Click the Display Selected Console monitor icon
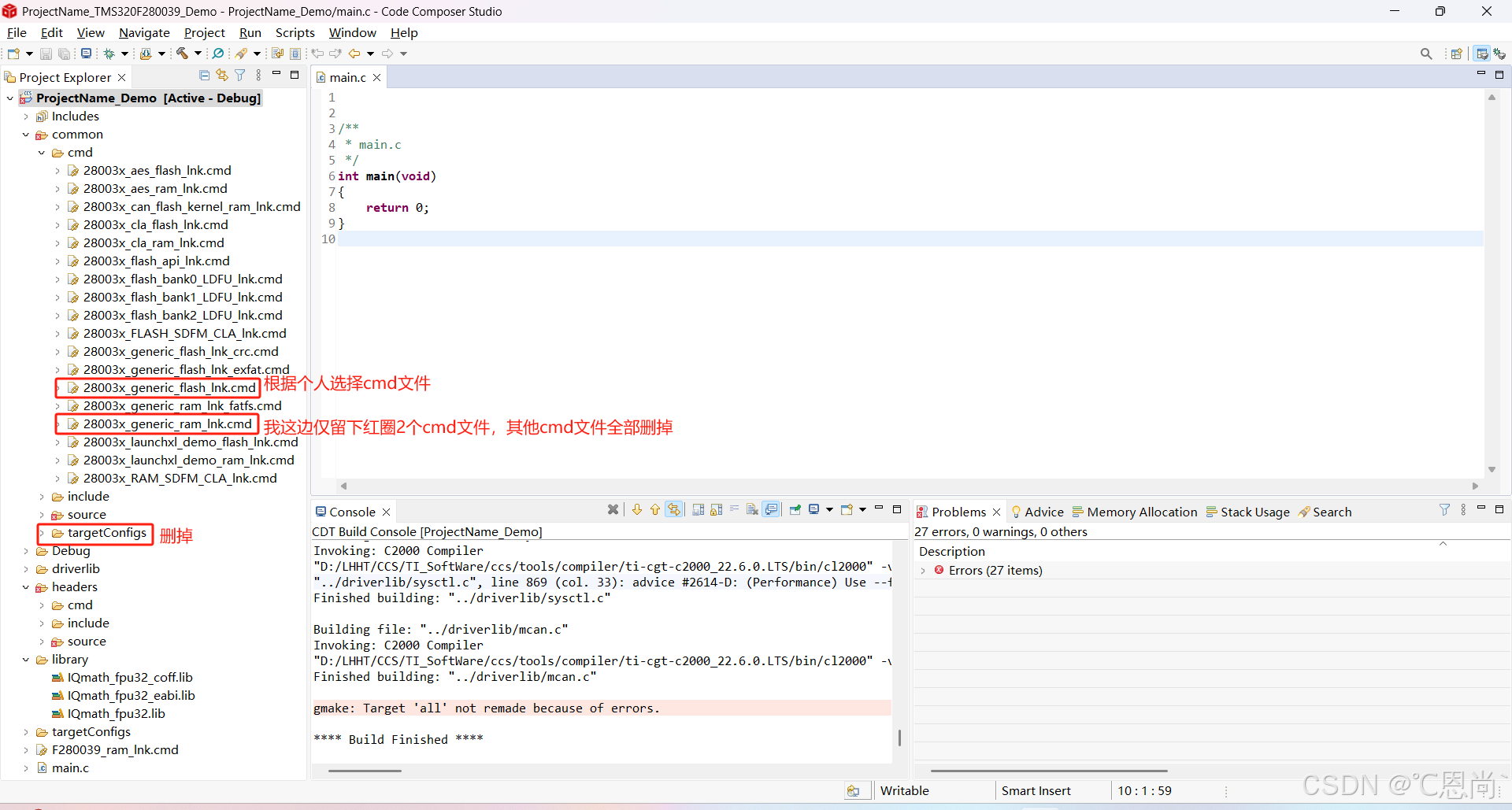Viewport: 1512px width, 810px height. (x=814, y=509)
